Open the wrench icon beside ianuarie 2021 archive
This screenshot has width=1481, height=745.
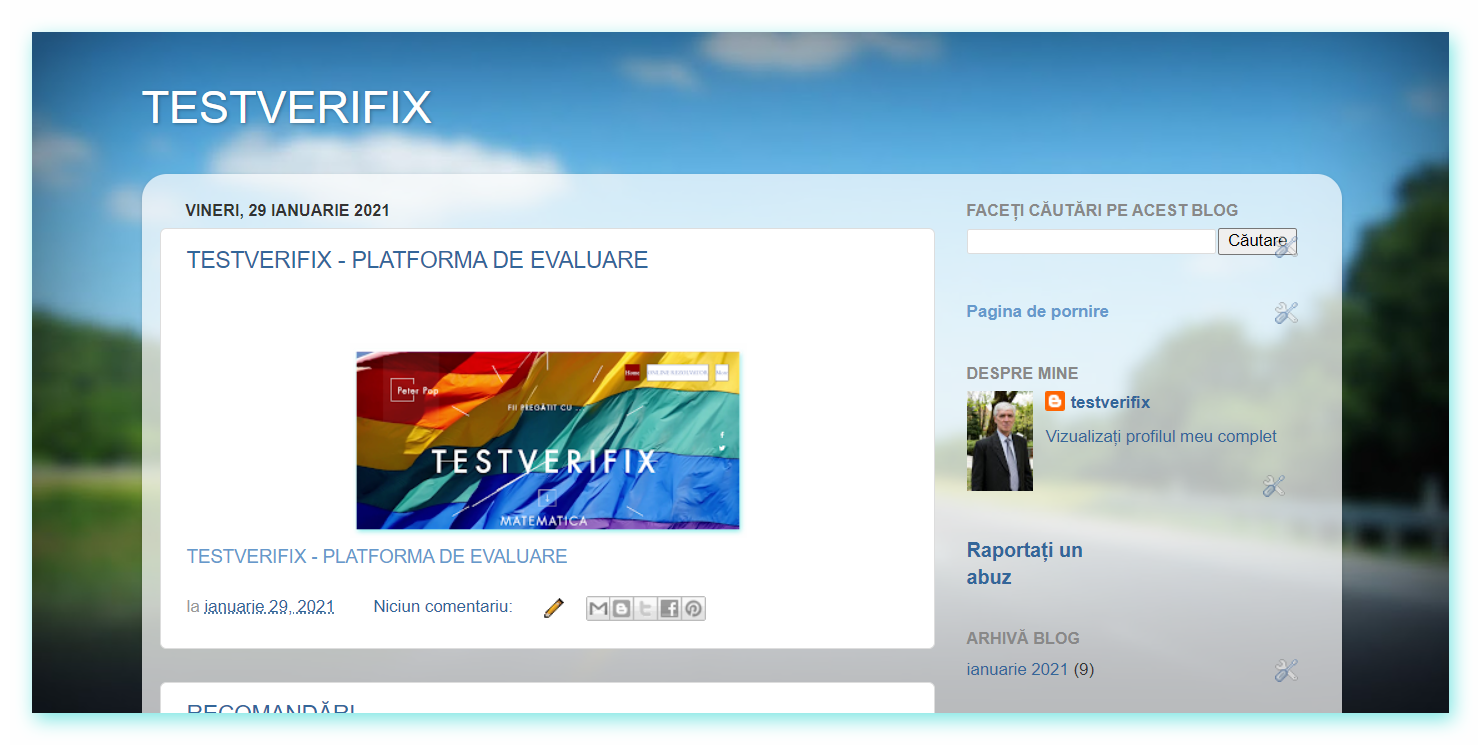click(x=1286, y=670)
